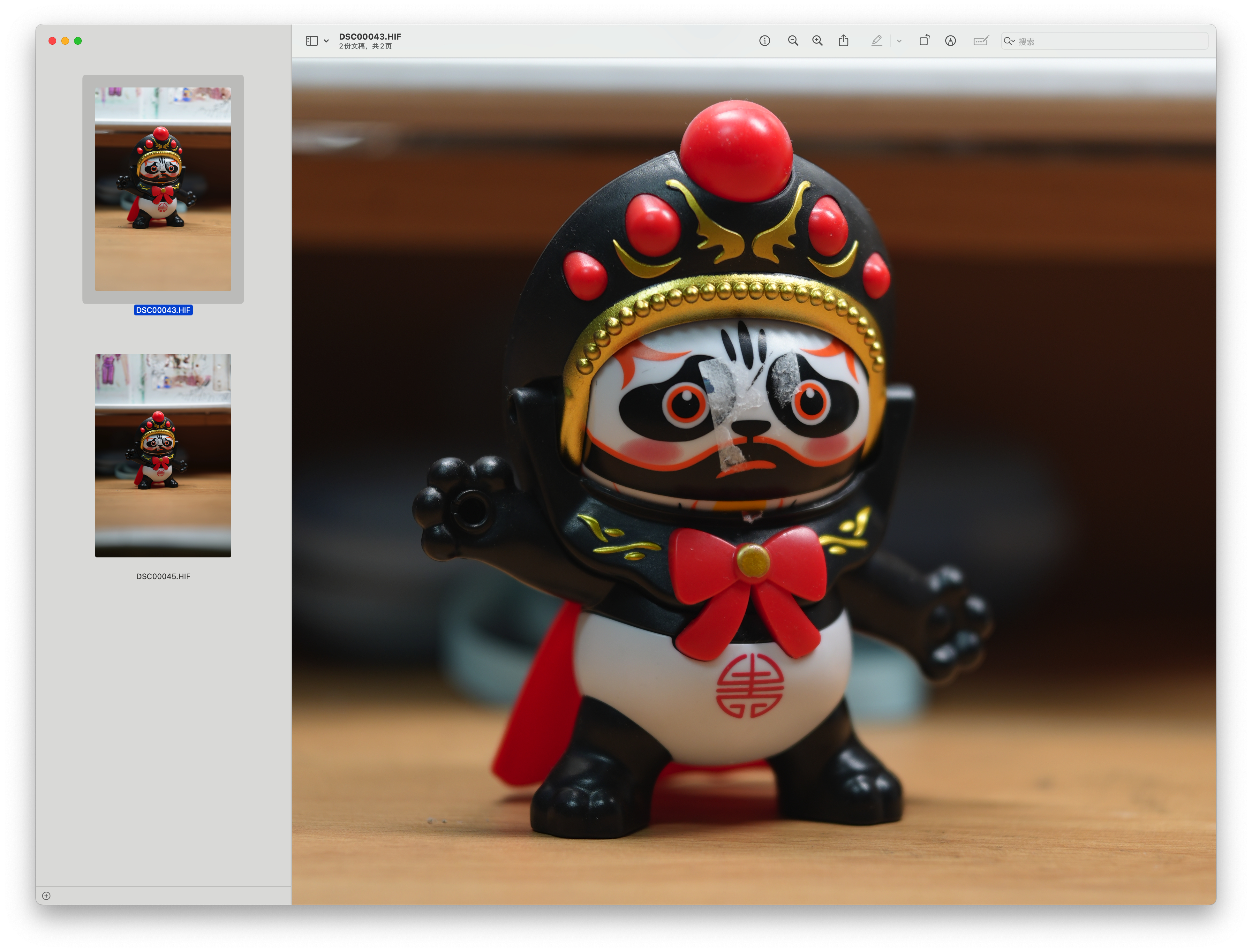1252x952 pixels.
Task: Expand highlight pen options chevron
Action: coord(899,41)
